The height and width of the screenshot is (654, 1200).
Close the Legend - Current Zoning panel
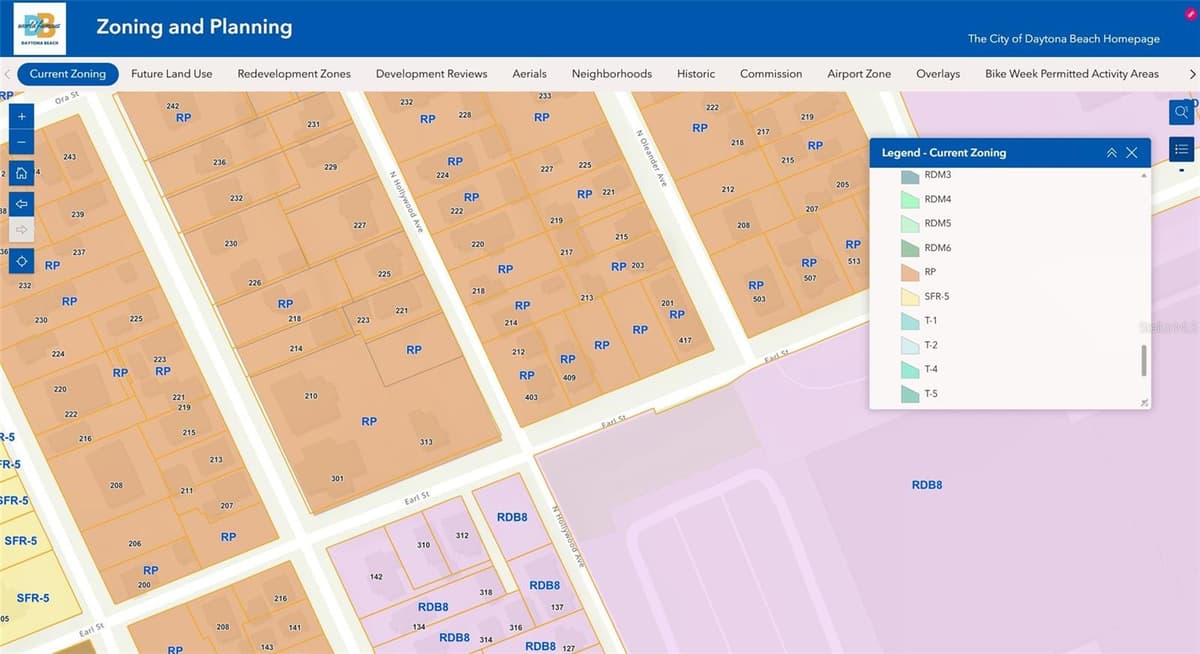click(1131, 153)
